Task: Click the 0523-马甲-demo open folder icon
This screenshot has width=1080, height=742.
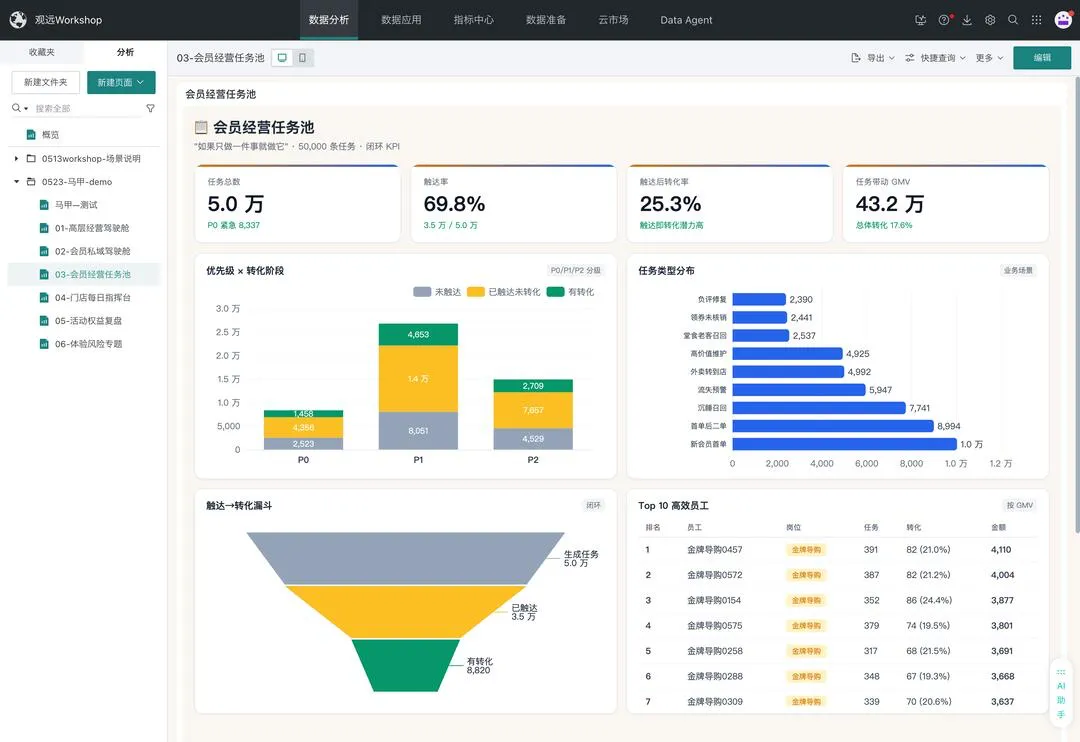Action: point(31,182)
